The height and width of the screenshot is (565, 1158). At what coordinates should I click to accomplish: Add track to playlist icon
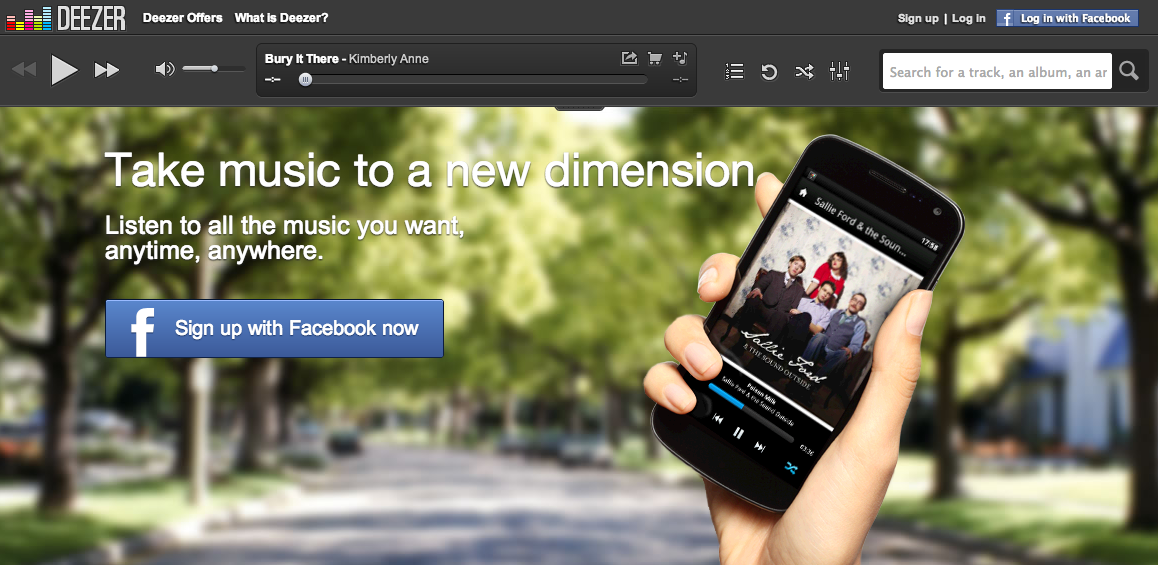click(x=680, y=58)
